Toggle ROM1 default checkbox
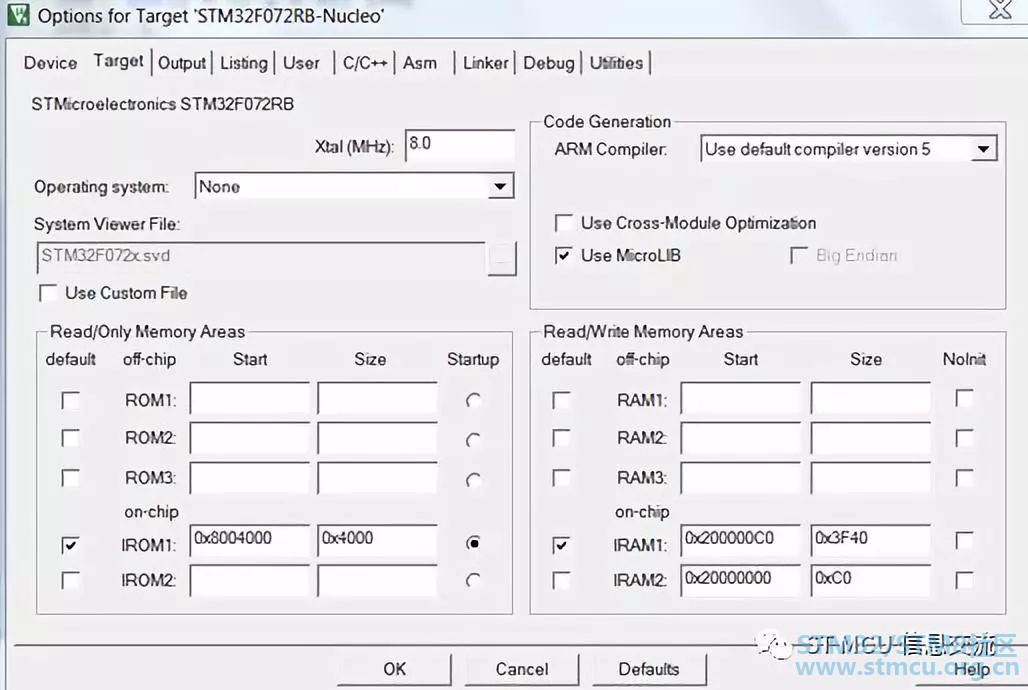 click(x=70, y=400)
